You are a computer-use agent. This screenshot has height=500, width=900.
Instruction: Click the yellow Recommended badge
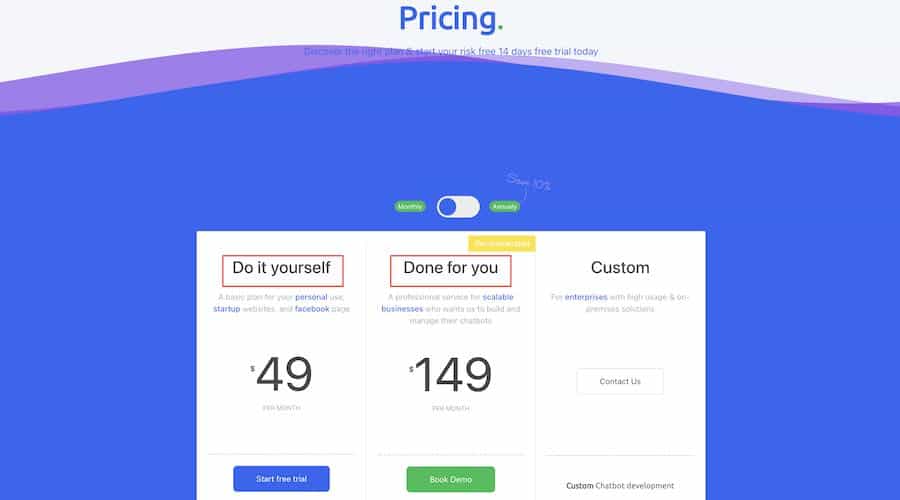[x=502, y=244]
